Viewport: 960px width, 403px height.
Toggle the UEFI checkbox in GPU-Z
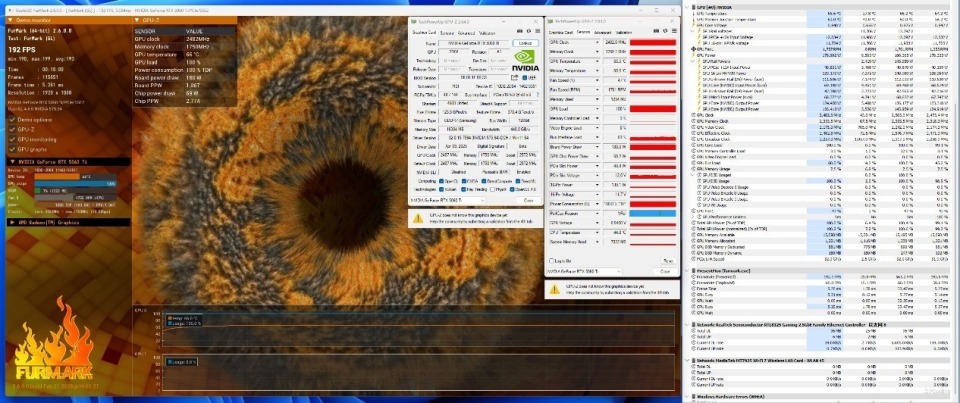(x=525, y=78)
